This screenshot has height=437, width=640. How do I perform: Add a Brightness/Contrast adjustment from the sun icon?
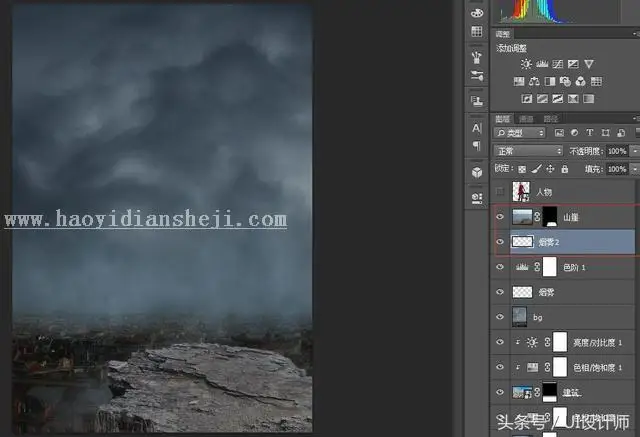click(526, 64)
